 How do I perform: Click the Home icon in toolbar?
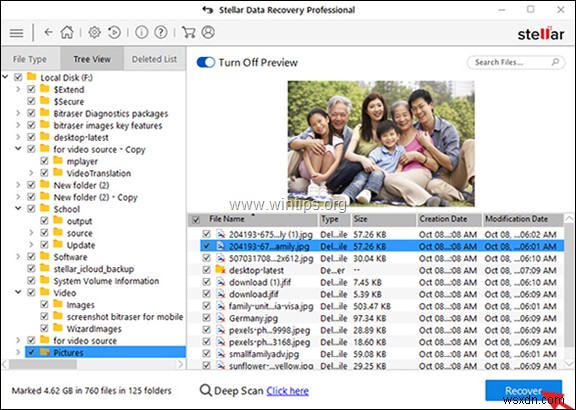(67, 32)
